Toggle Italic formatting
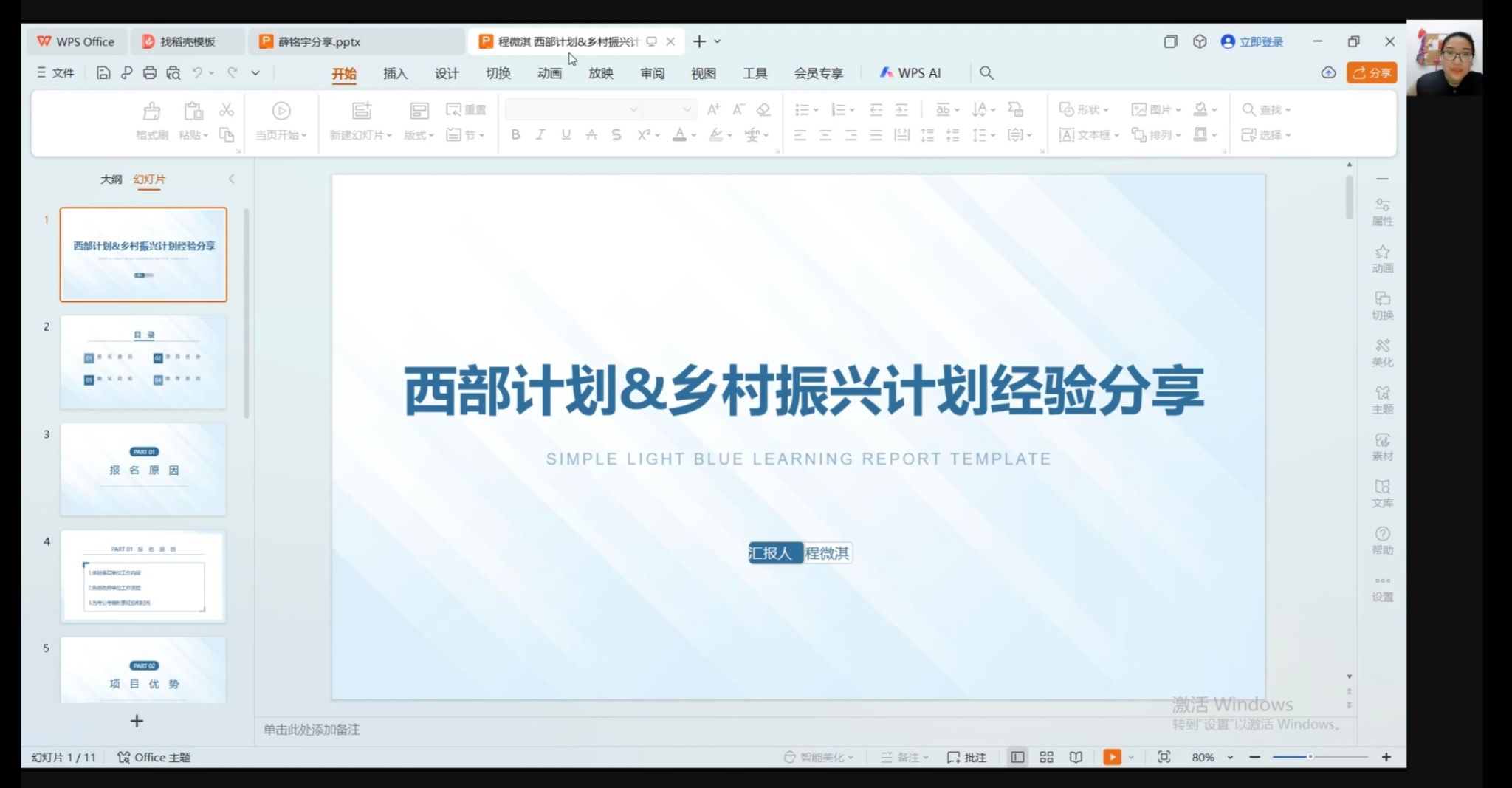This screenshot has width=1512, height=788. pos(540,134)
